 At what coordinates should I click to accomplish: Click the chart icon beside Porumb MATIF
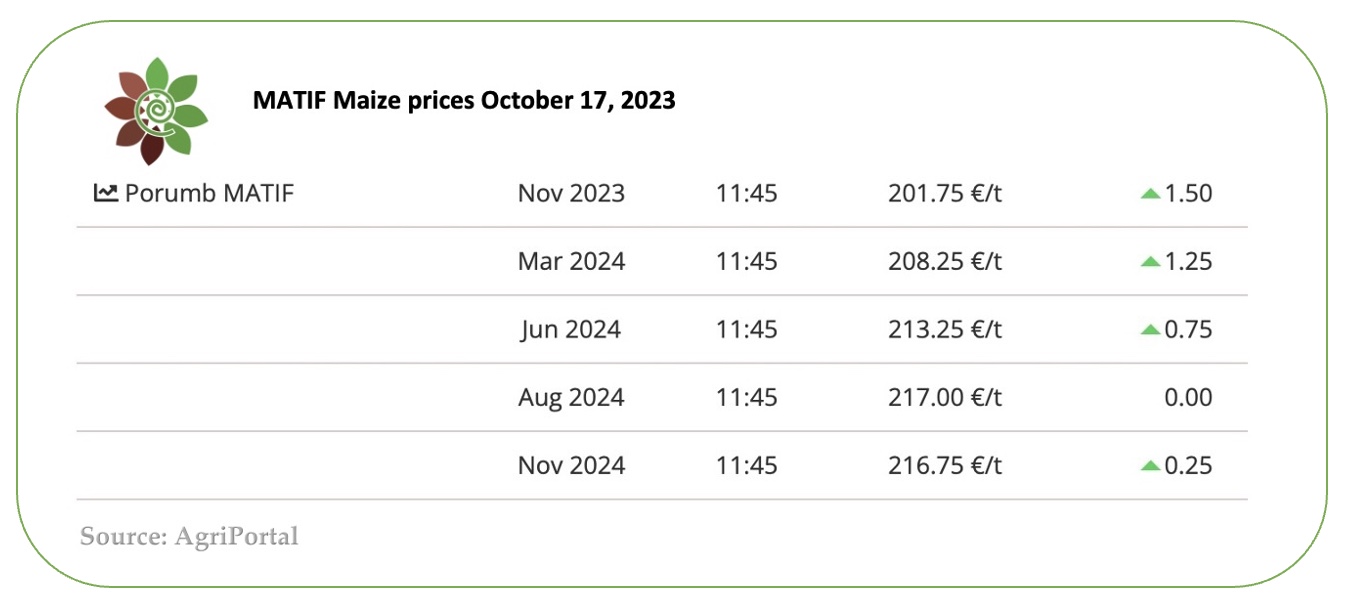tap(106, 192)
